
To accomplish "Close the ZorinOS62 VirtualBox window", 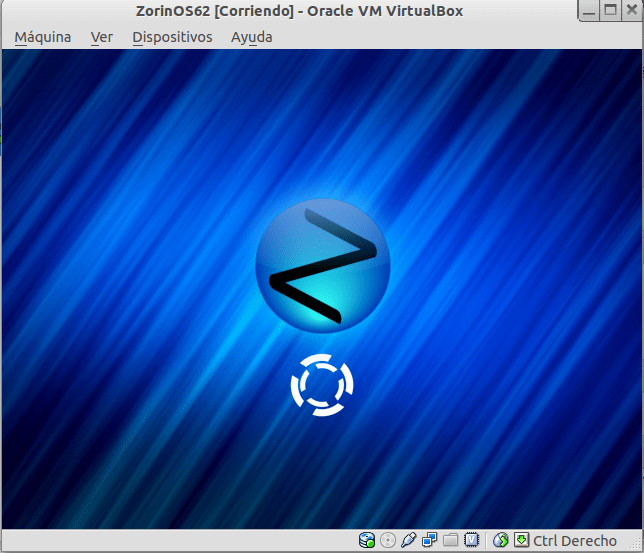I will 631,11.
